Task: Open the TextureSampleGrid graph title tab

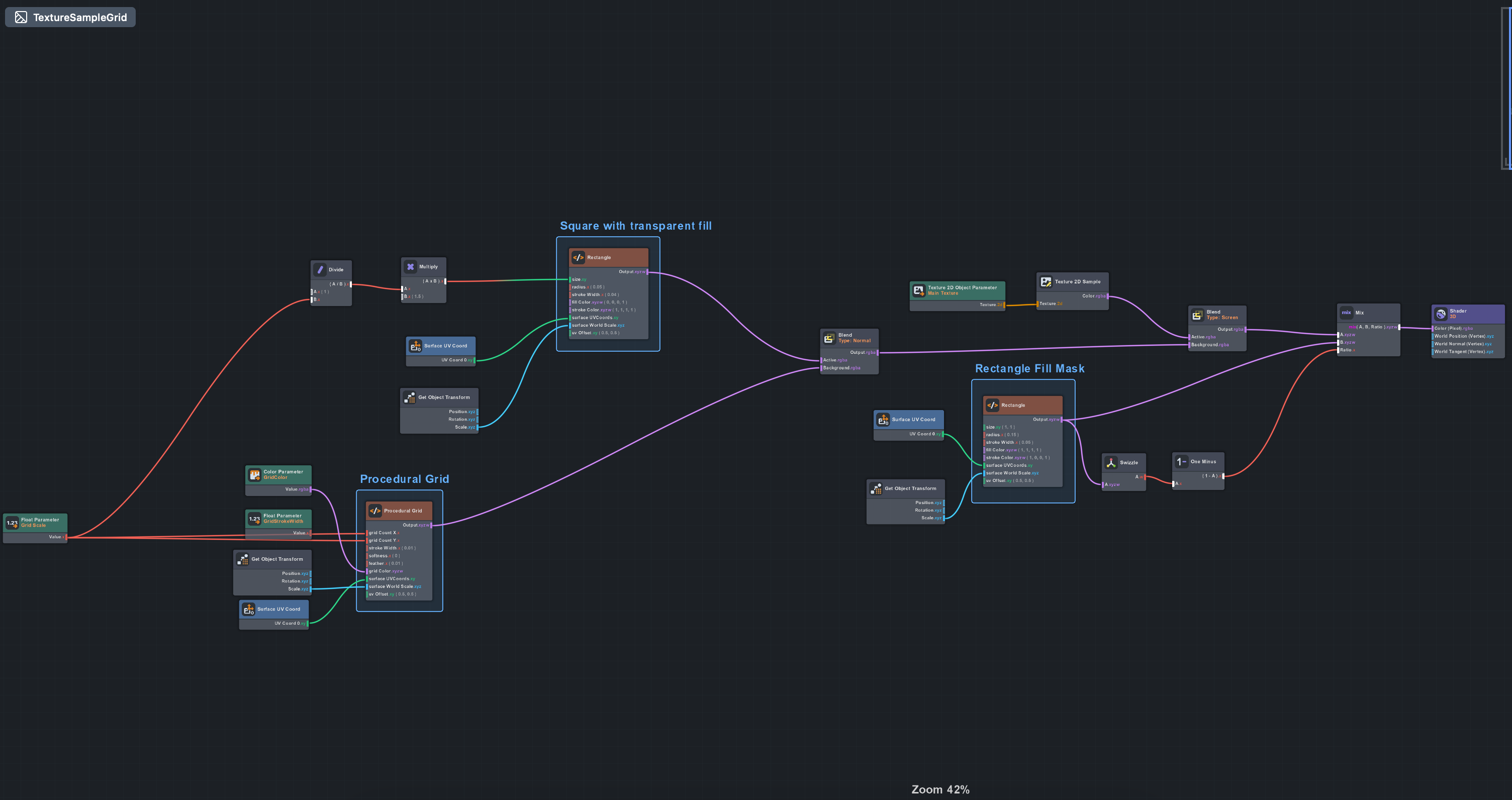Action: [x=70, y=17]
